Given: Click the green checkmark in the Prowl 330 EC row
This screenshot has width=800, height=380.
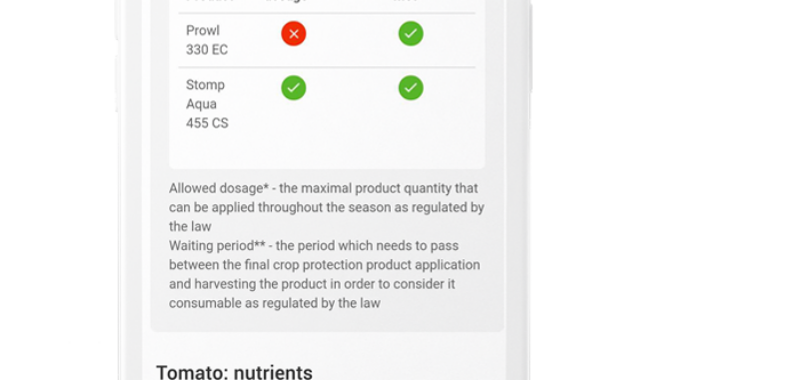Looking at the screenshot, I should point(411,34).
